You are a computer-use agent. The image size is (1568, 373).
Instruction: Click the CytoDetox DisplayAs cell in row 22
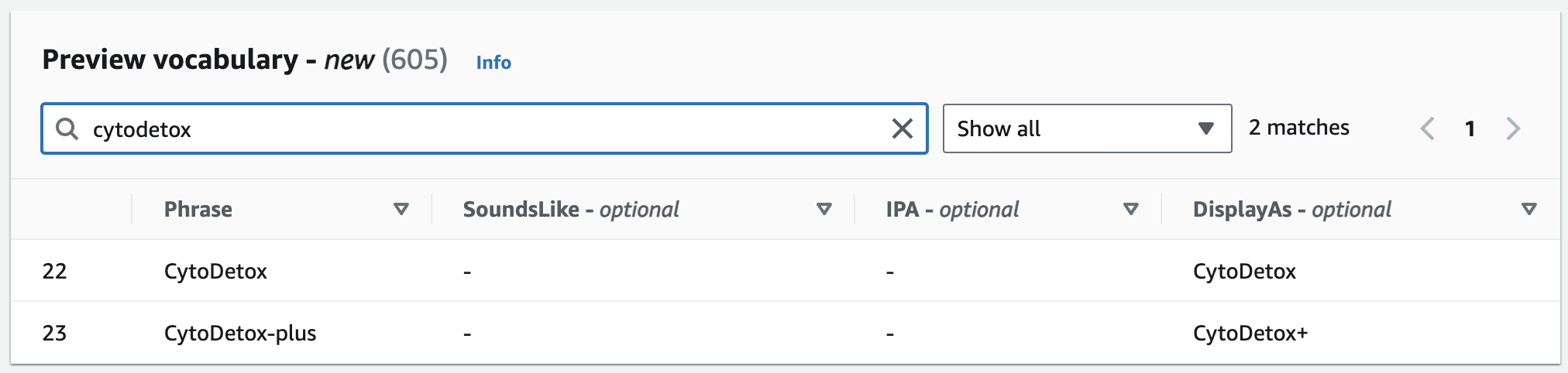tap(1244, 271)
